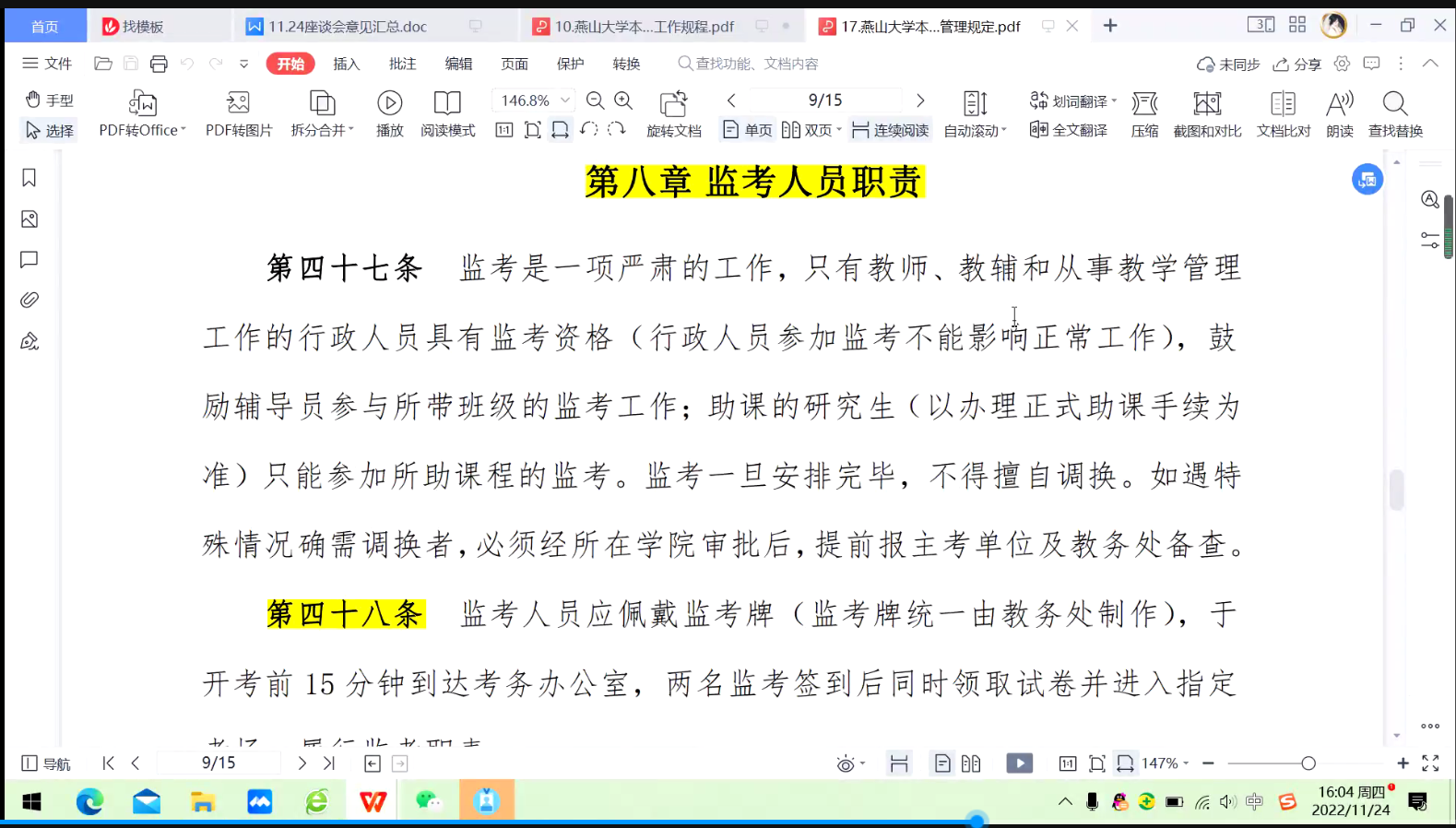Click the PDF转Office conversion icon
The width and height of the screenshot is (1456, 828).
[x=142, y=103]
